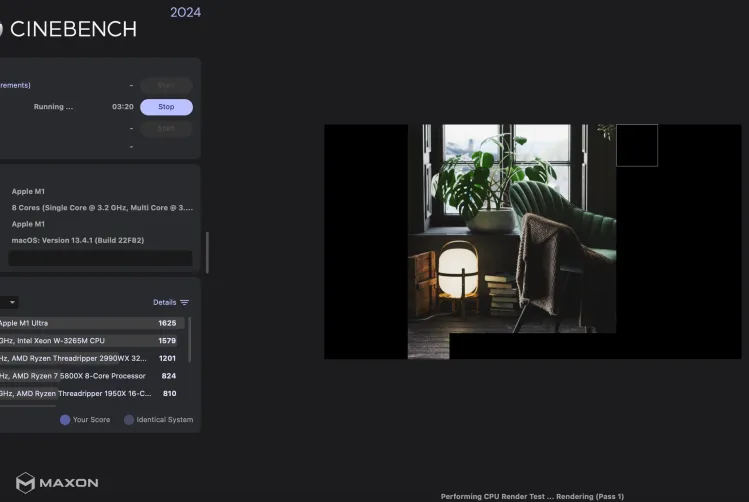Open the Details filter icon

pos(184,302)
